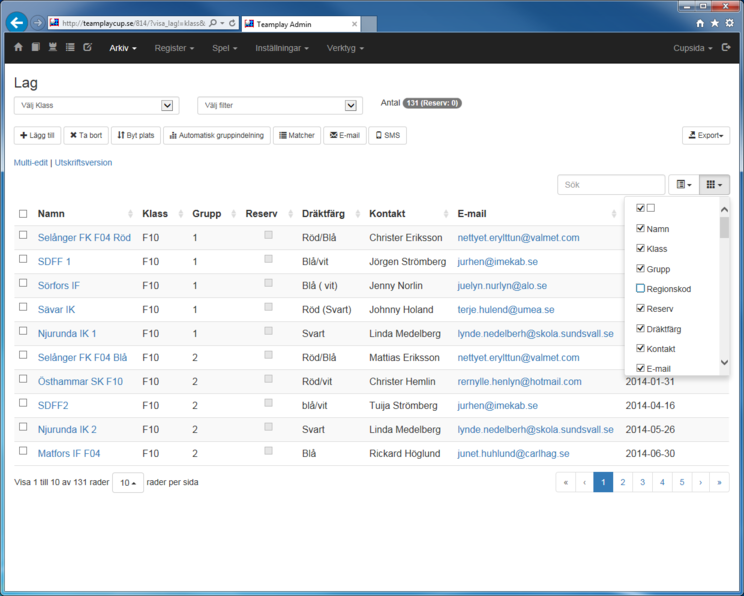Click the list icon in the navbar
This screenshot has width=744, height=596.
[70, 48]
